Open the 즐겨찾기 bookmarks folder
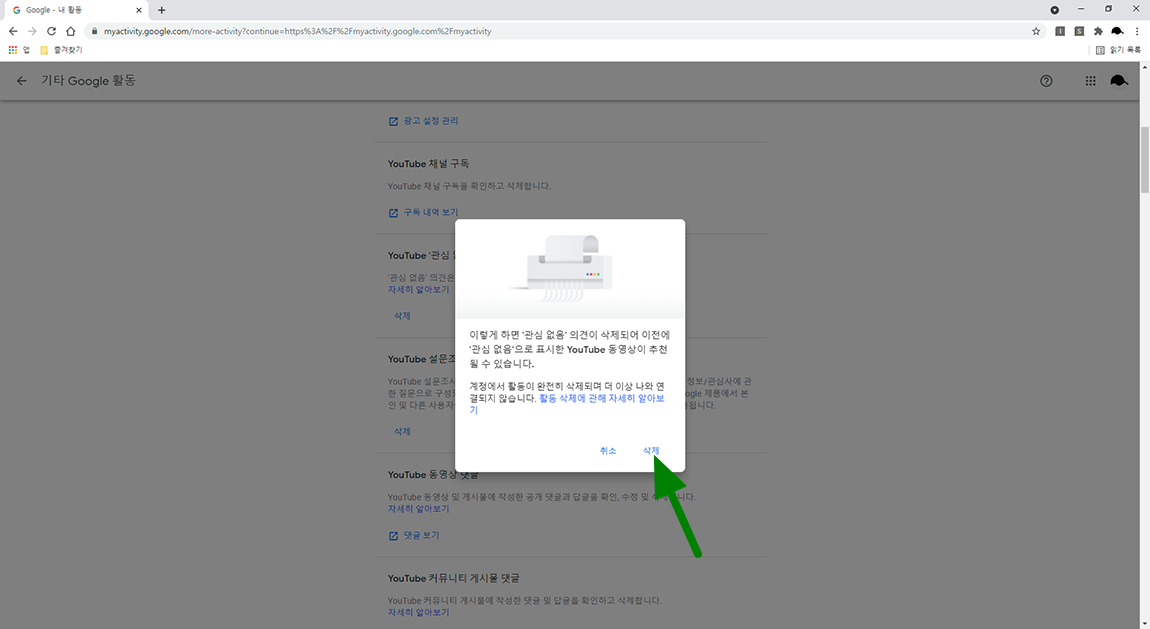1150x629 pixels. 61,50
